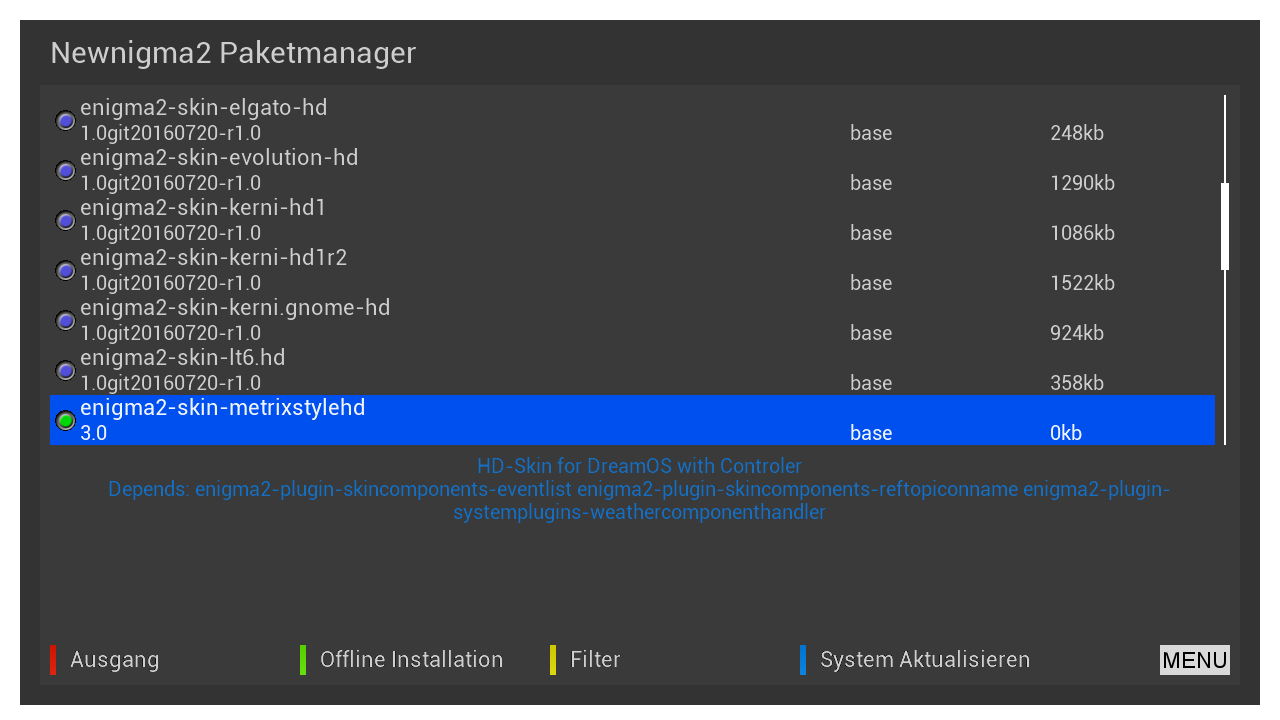Click the status icon for enigma2-skin-elgato-hd
This screenshot has width=1280, height=720.
[66, 121]
